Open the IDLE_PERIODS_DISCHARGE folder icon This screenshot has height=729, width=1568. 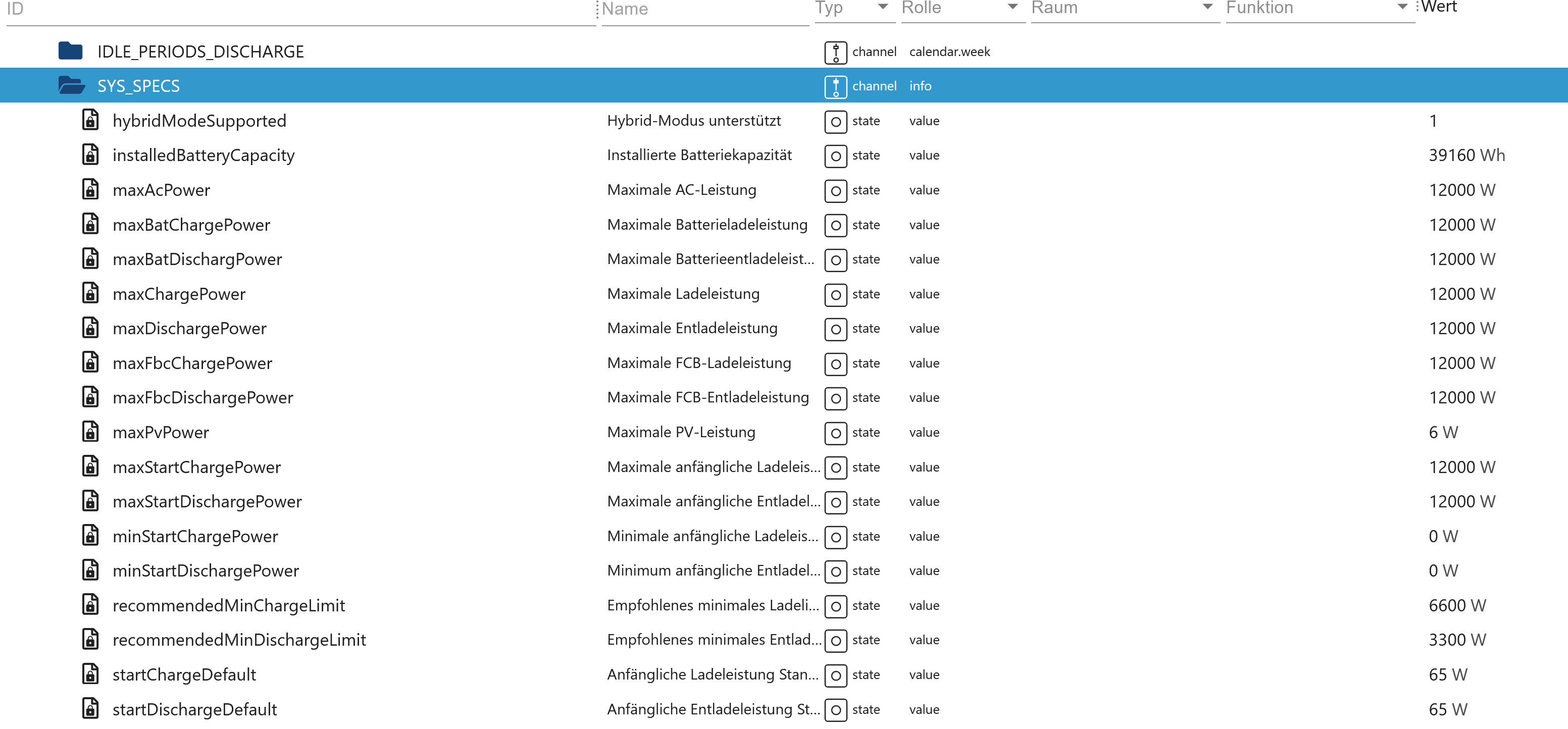point(71,51)
